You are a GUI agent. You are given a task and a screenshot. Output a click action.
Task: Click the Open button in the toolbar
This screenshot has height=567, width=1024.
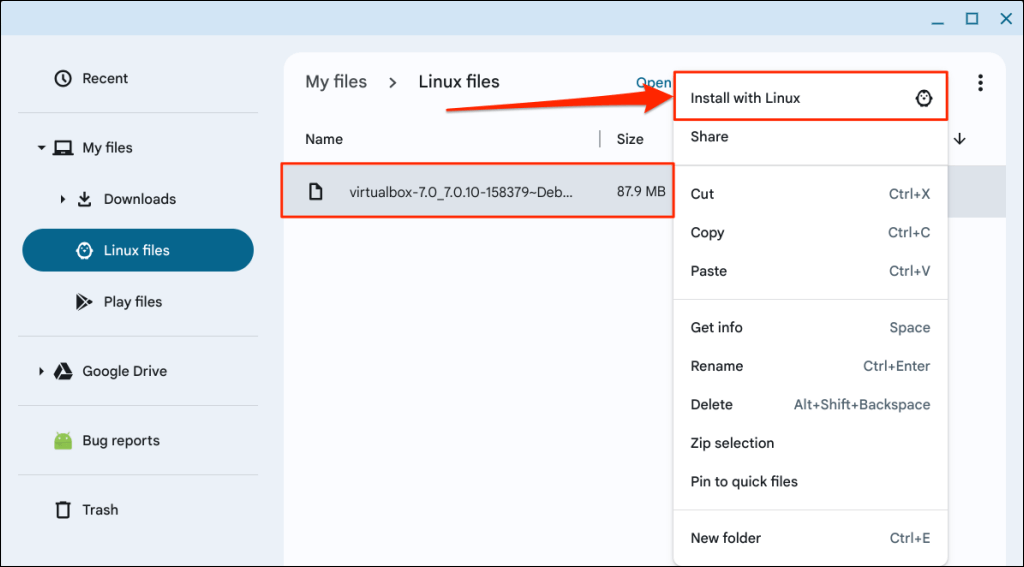pyautogui.click(x=654, y=83)
